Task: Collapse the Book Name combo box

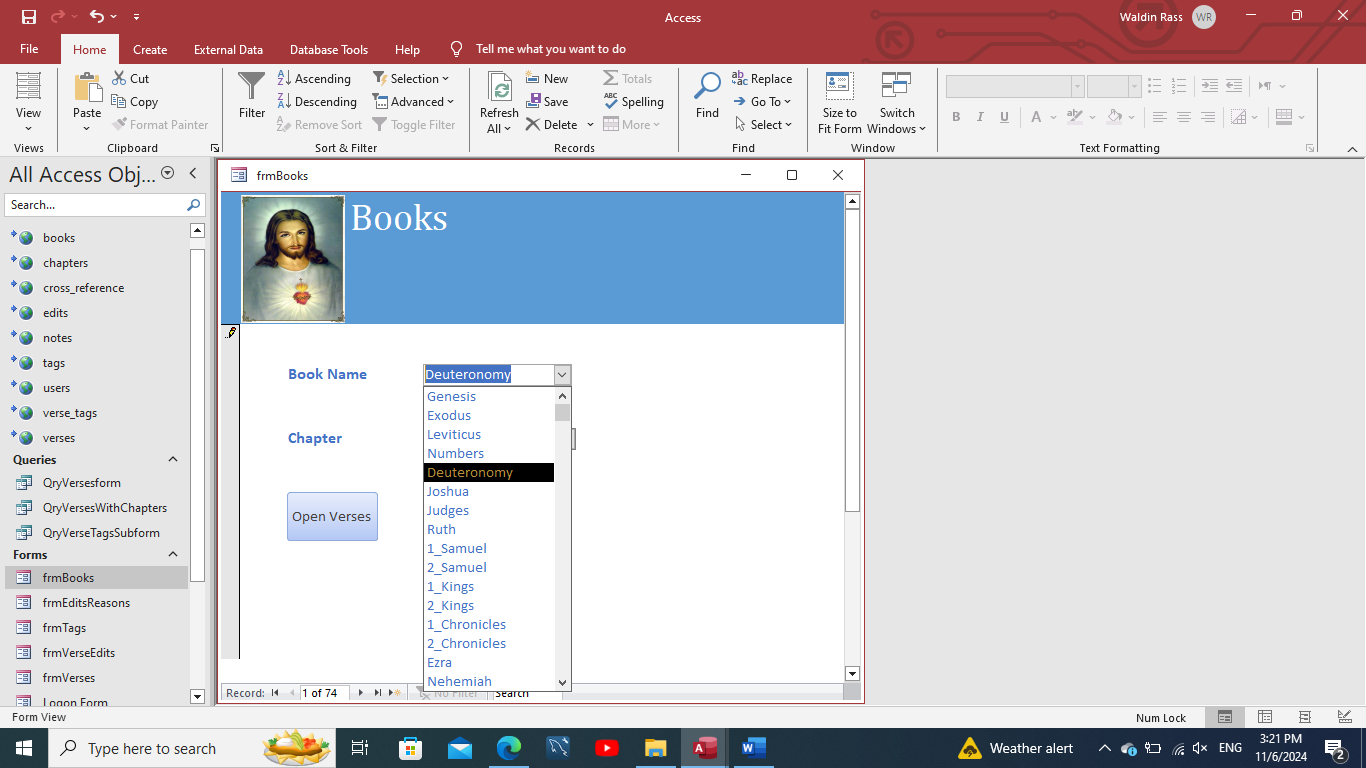Action: (562, 375)
